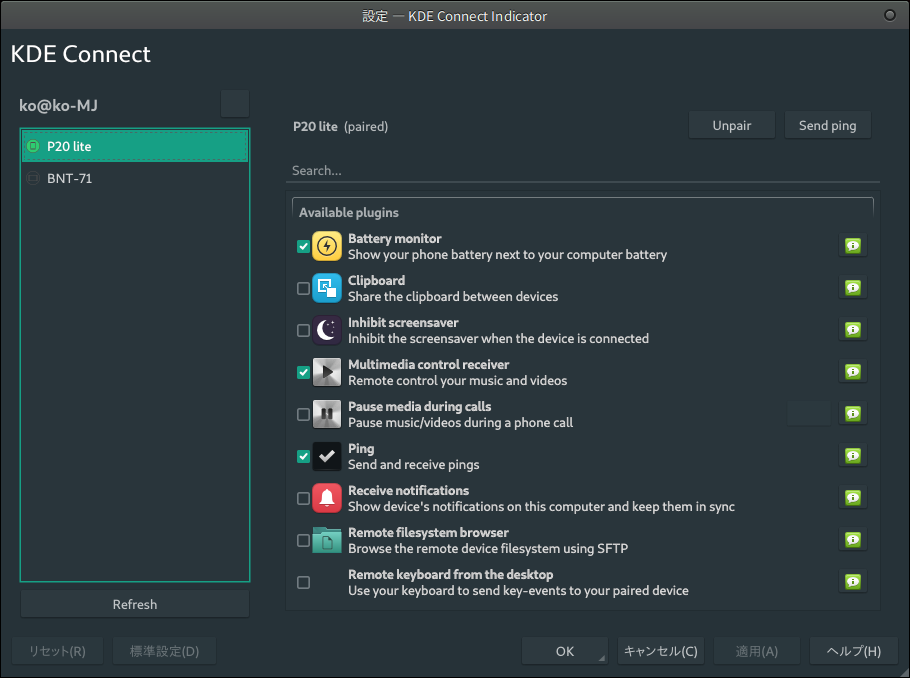Click the 標準設定(D) defaults button
Viewport: 910px width, 678px height.
click(x=164, y=651)
